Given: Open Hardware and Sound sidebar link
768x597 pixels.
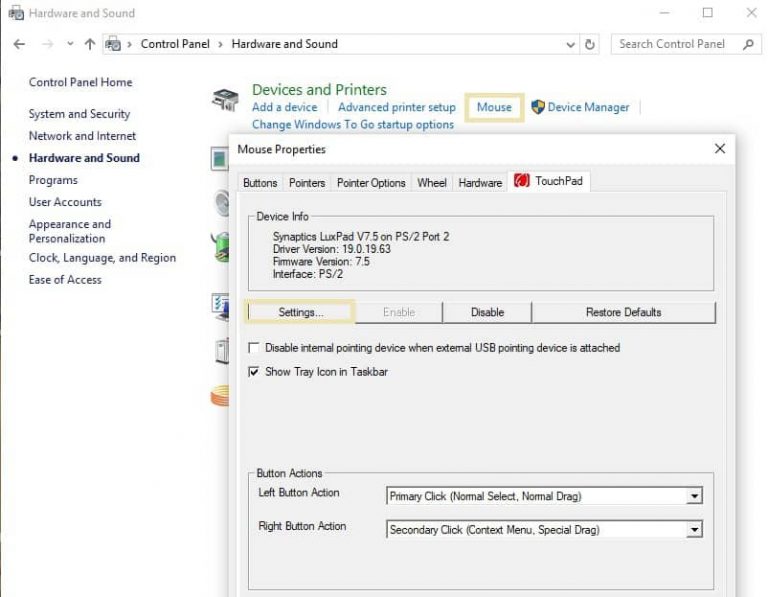Looking at the screenshot, I should point(84,158).
